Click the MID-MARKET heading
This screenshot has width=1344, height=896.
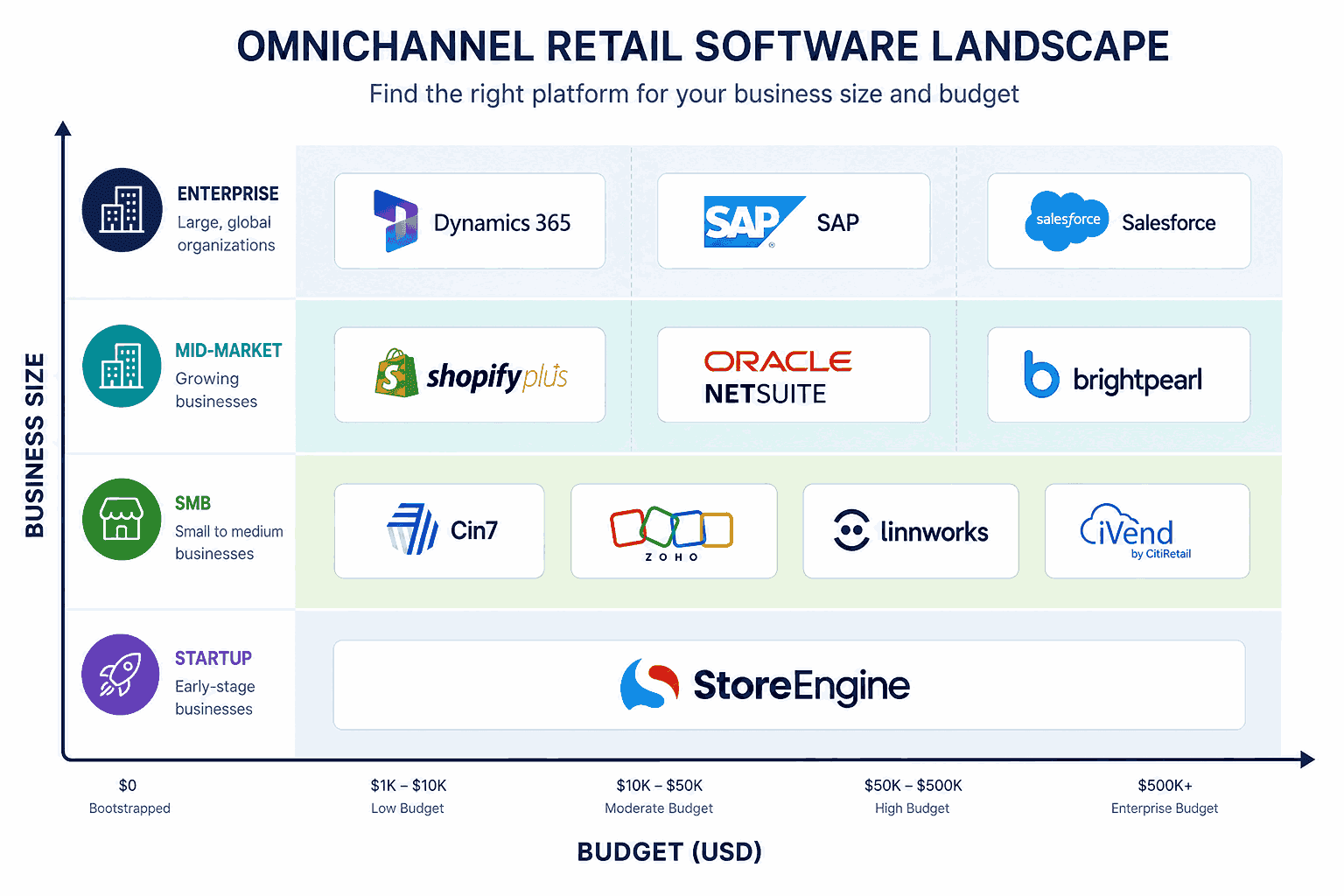228,350
